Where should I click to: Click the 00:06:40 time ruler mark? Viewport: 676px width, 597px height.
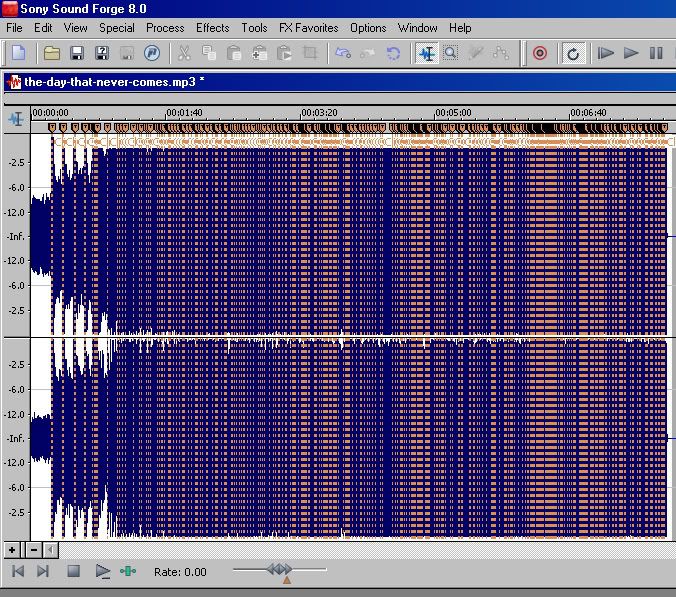pos(588,113)
